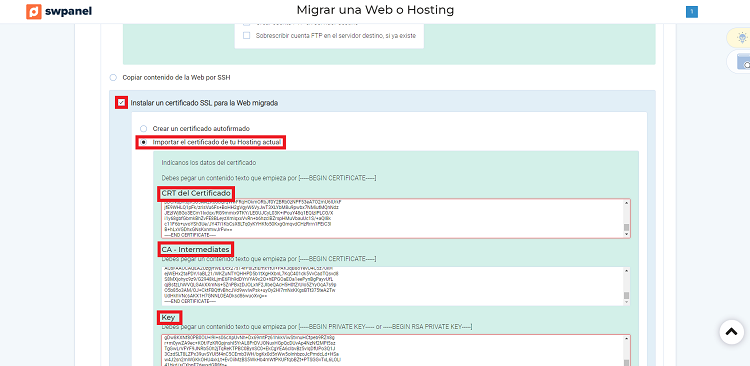Uncheck 'Instalar un certificado SSL para la Web migrada'

point(121,102)
